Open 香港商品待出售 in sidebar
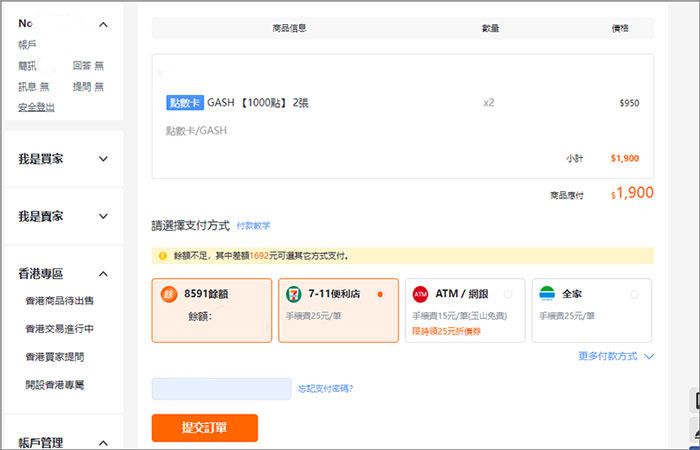The width and height of the screenshot is (700, 450). [x=59, y=300]
